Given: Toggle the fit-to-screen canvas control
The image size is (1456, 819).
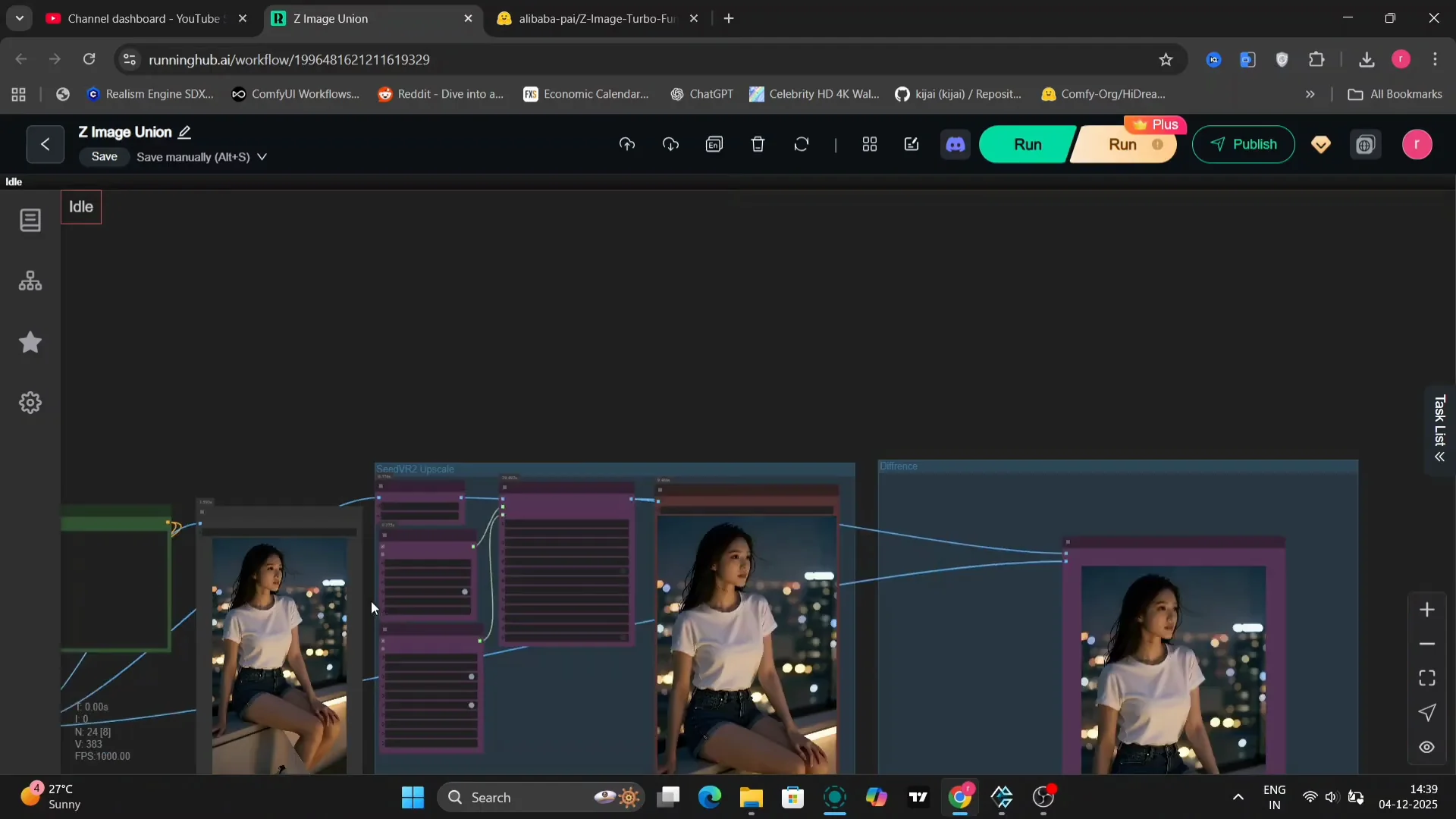Looking at the screenshot, I should (1427, 677).
